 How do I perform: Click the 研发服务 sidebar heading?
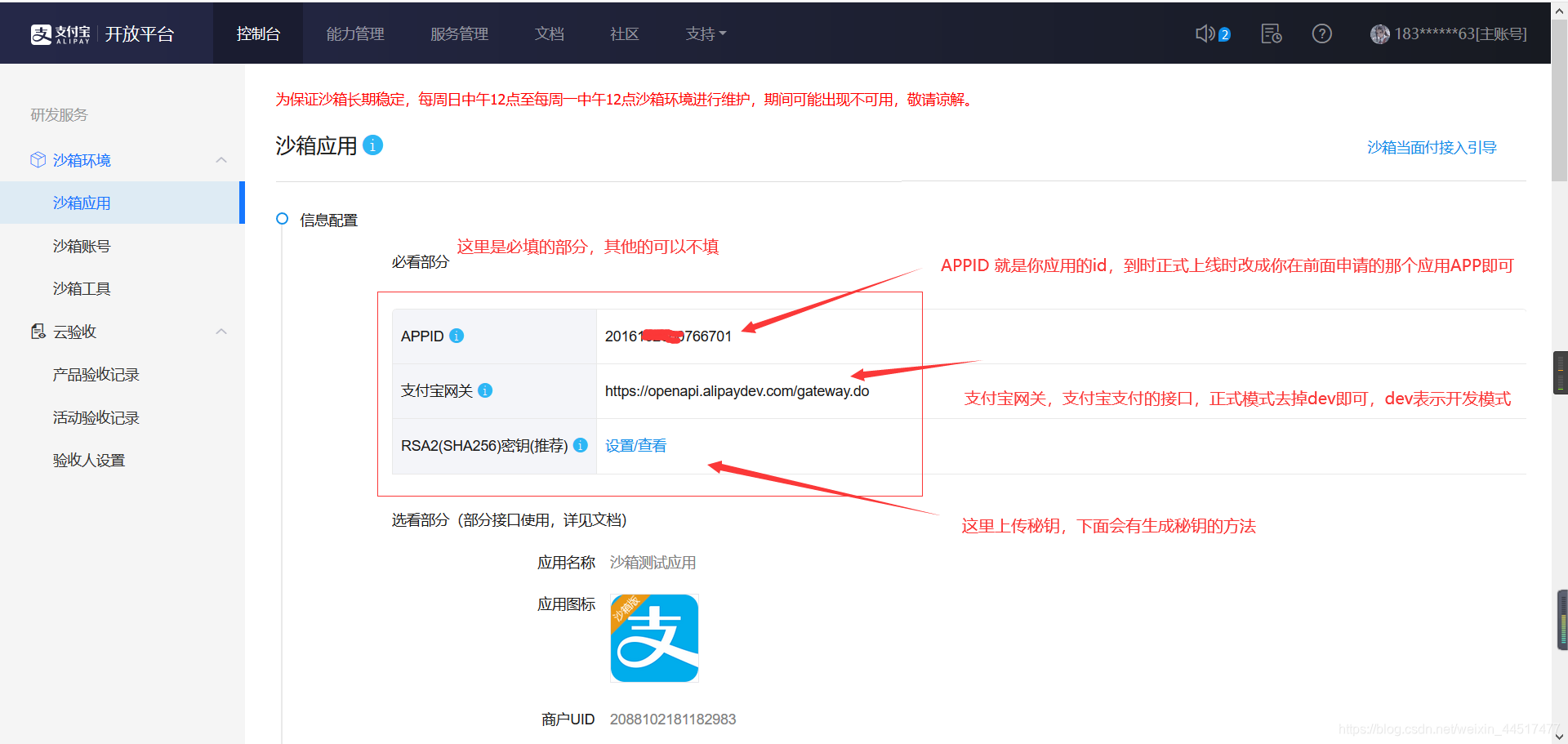[59, 114]
